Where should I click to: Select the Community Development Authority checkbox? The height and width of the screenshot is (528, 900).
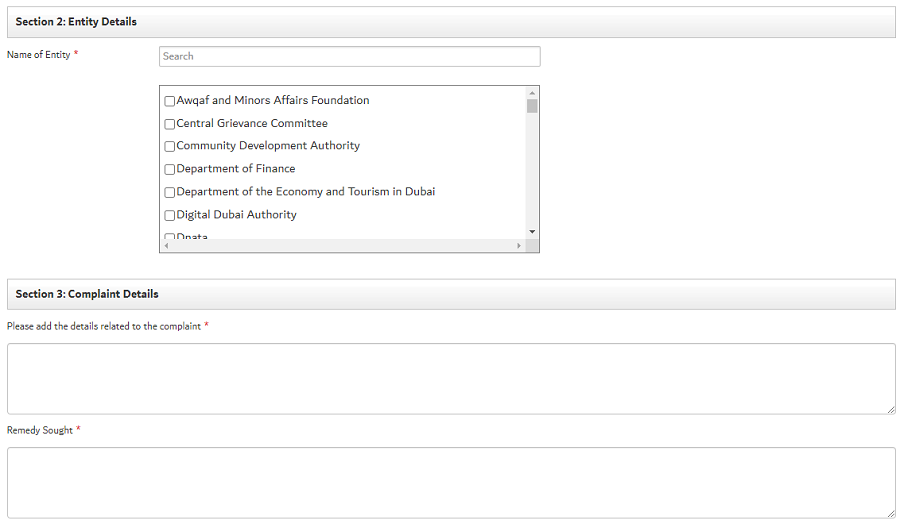coord(170,146)
